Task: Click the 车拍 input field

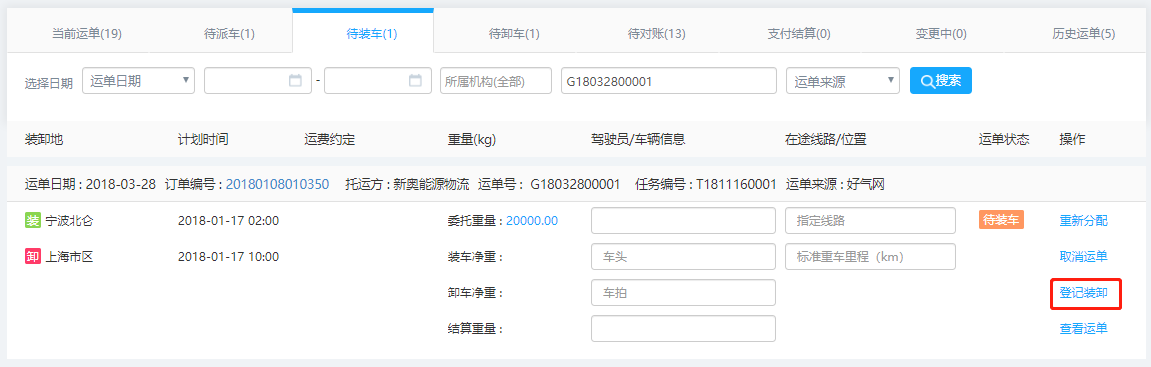Action: 683,292
